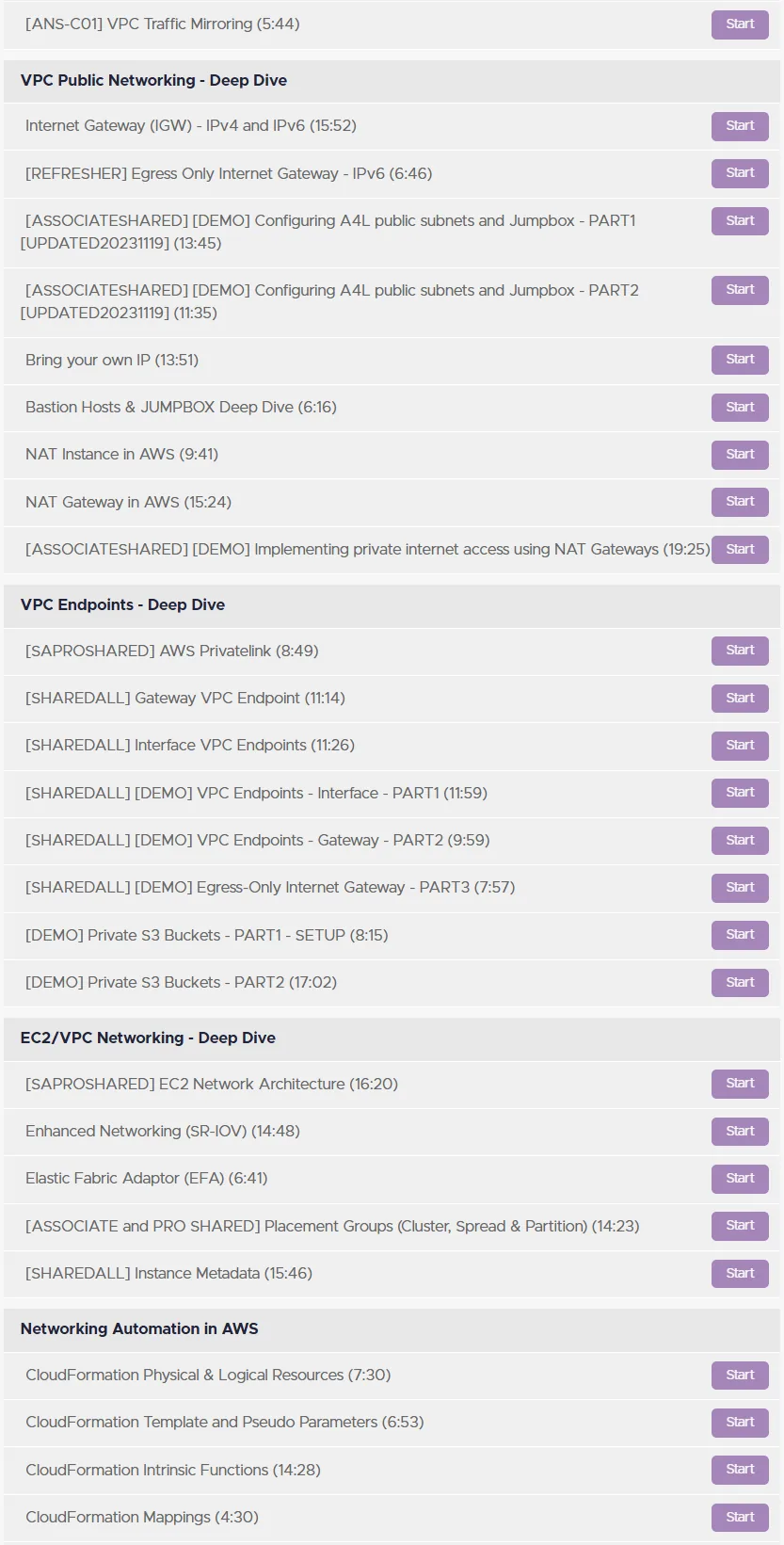Start the Interface VPC Endpoints lesson

[x=740, y=746]
